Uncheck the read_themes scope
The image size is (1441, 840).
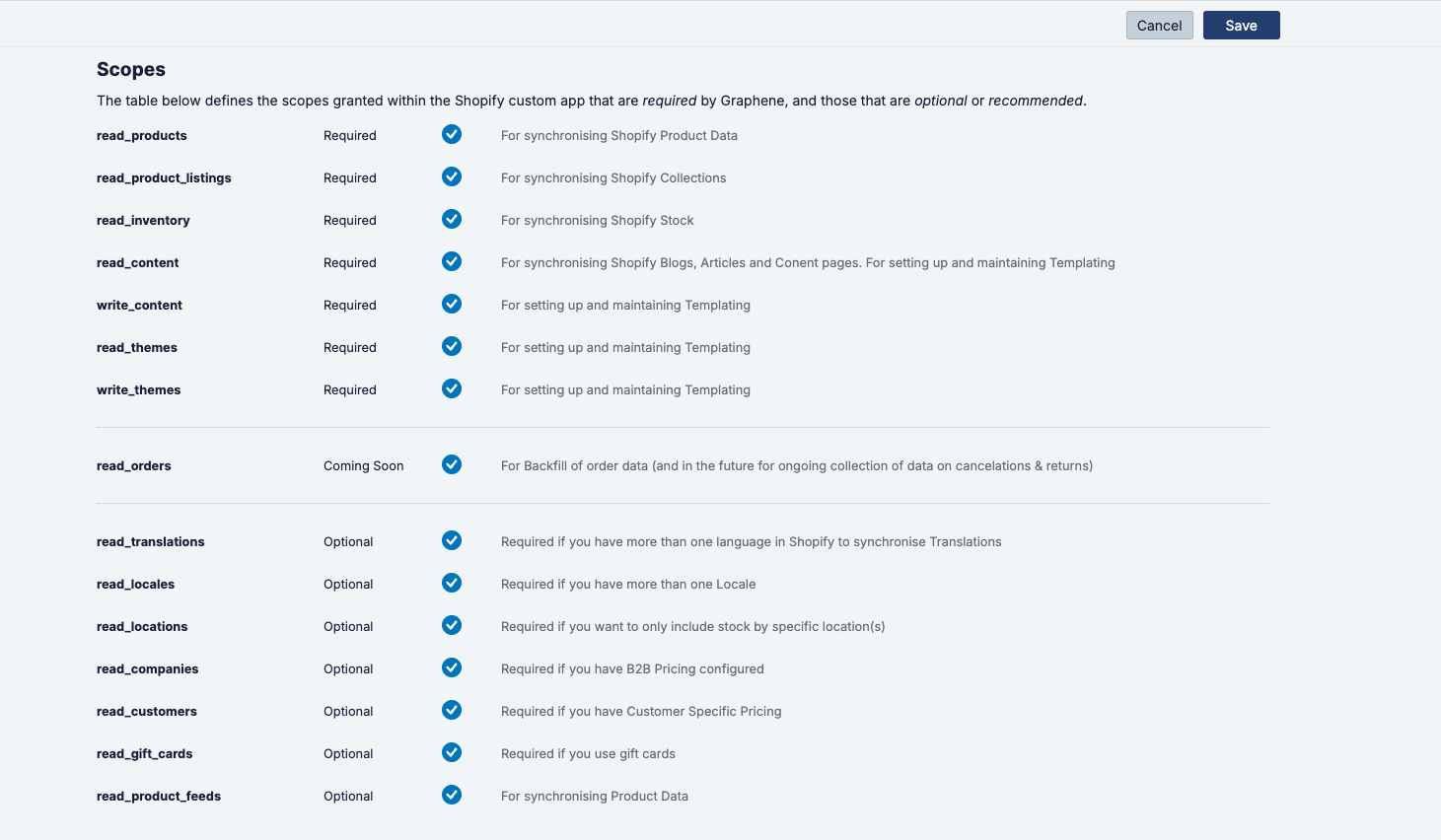tap(452, 346)
